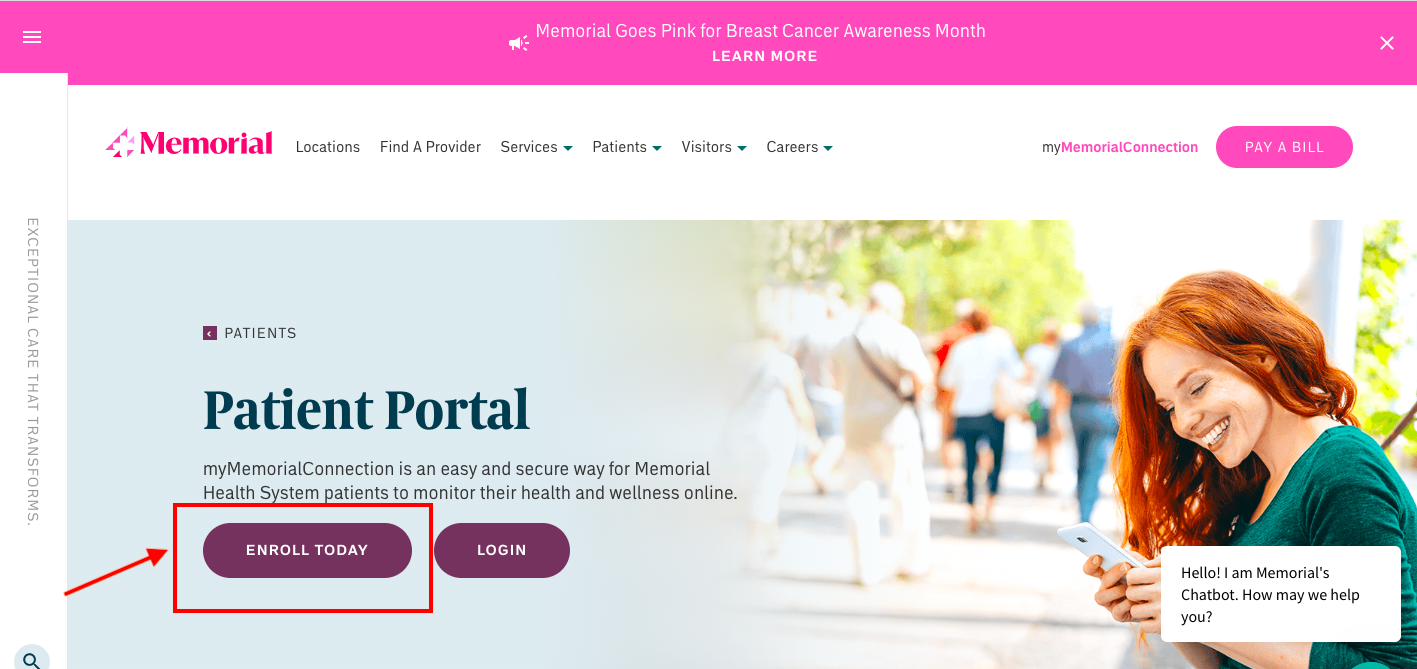Click the Patients breadcrumb link
1417x669 pixels.
pos(260,333)
